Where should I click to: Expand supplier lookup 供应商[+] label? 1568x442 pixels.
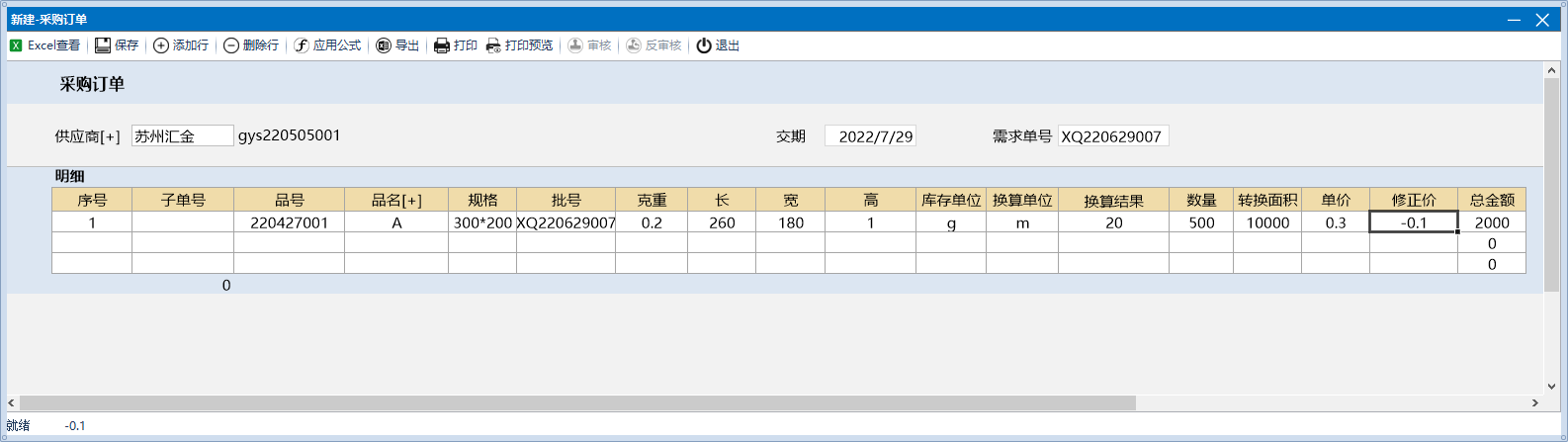click(87, 136)
